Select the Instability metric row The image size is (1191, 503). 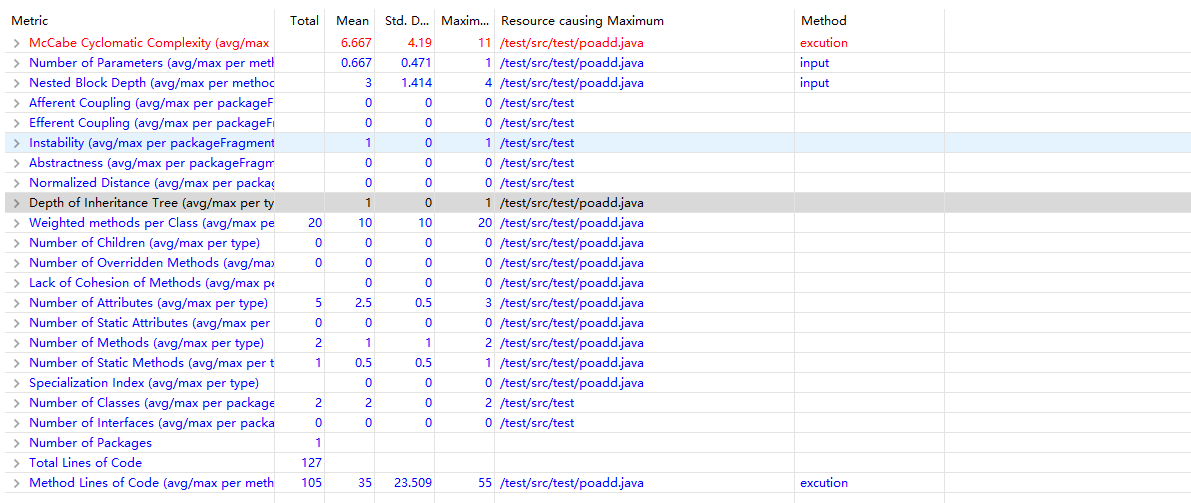click(x=150, y=143)
